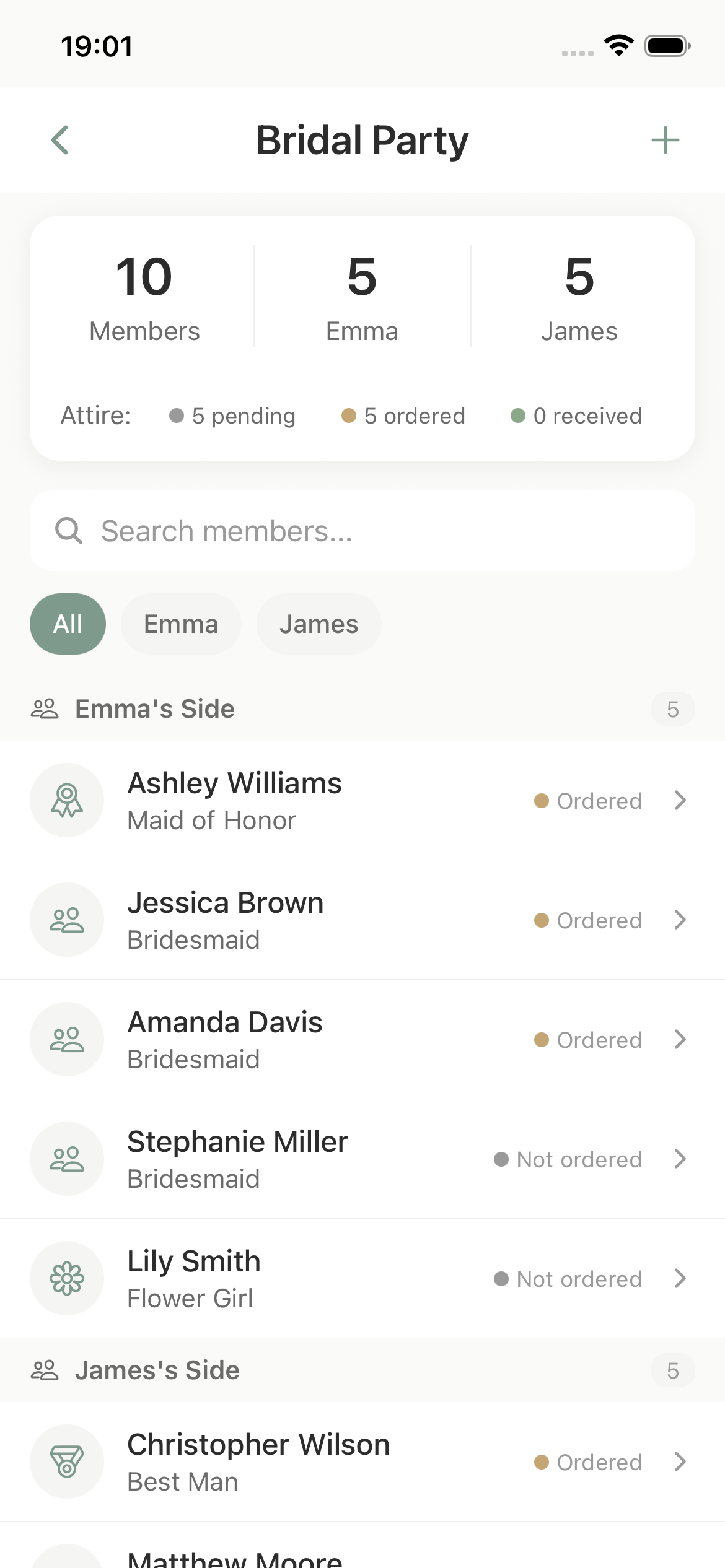This screenshot has width=725, height=1568.
Task: Tap Christopher Wilson's medal icon
Action: point(67,1461)
